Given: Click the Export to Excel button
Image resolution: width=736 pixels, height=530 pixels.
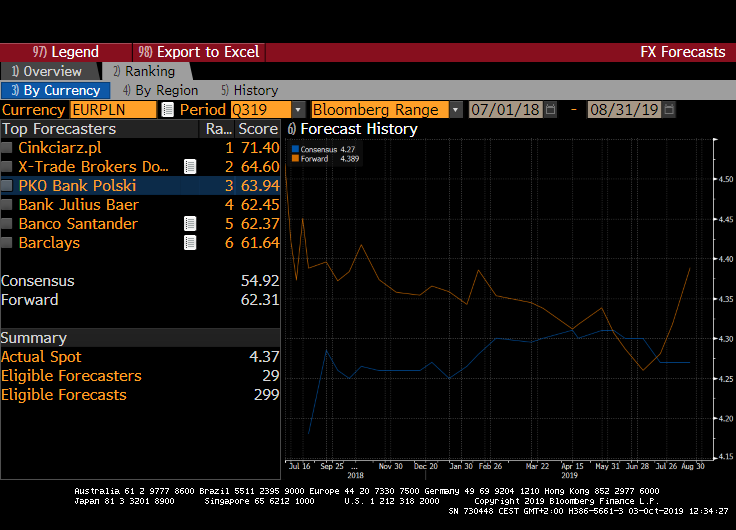Looking at the screenshot, I should point(198,52).
